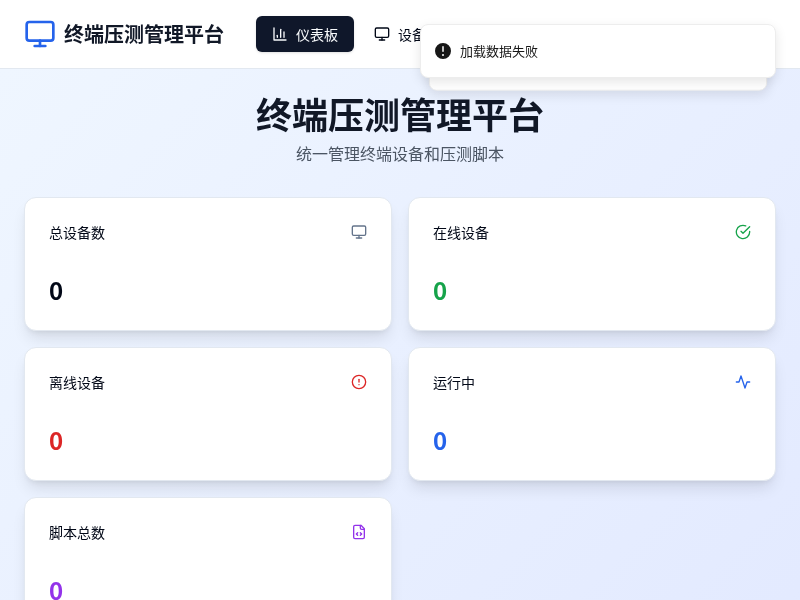Click the black 0 value under 总设备数

pos(56,291)
